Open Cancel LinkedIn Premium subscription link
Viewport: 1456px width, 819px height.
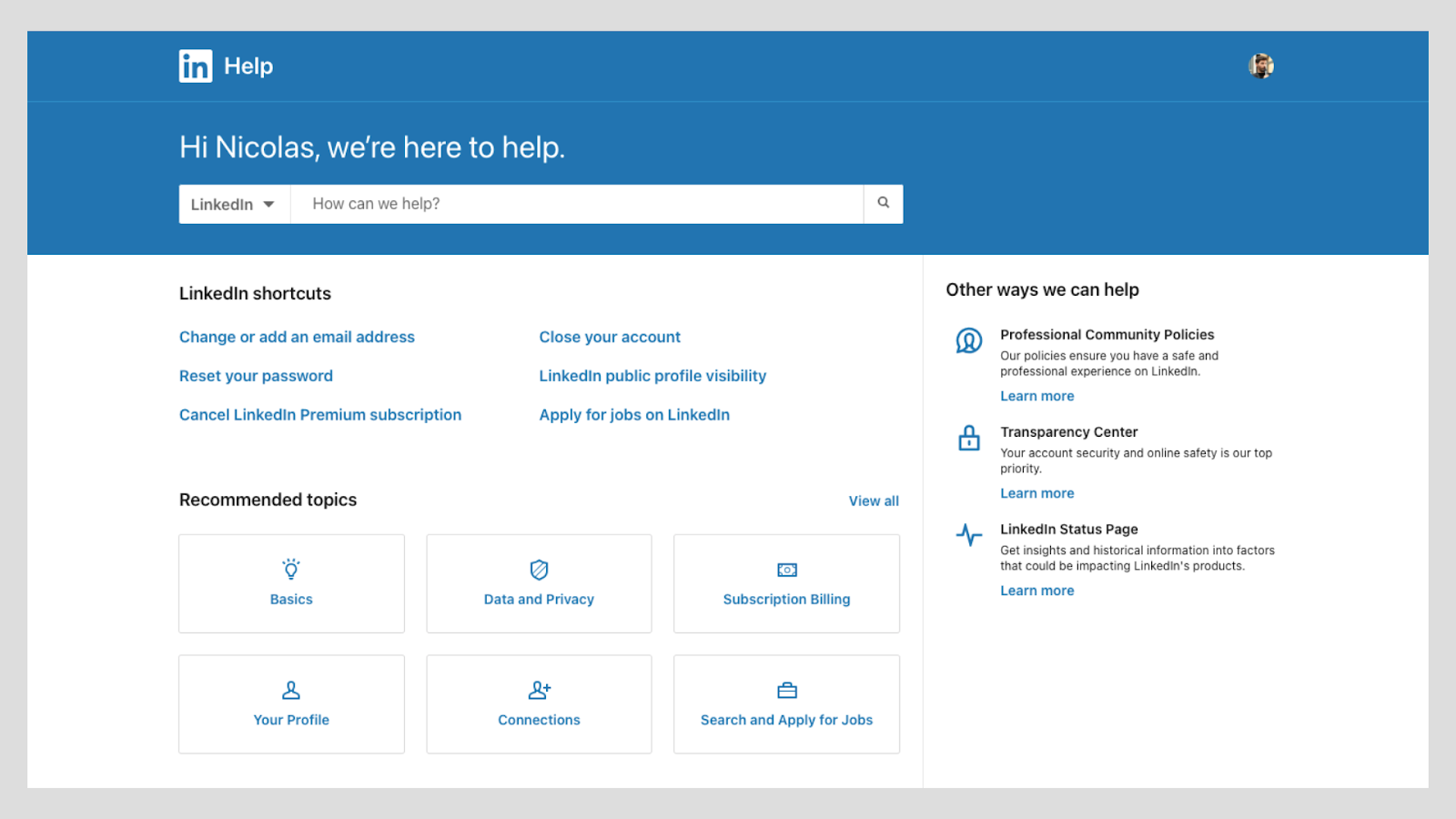pos(320,415)
